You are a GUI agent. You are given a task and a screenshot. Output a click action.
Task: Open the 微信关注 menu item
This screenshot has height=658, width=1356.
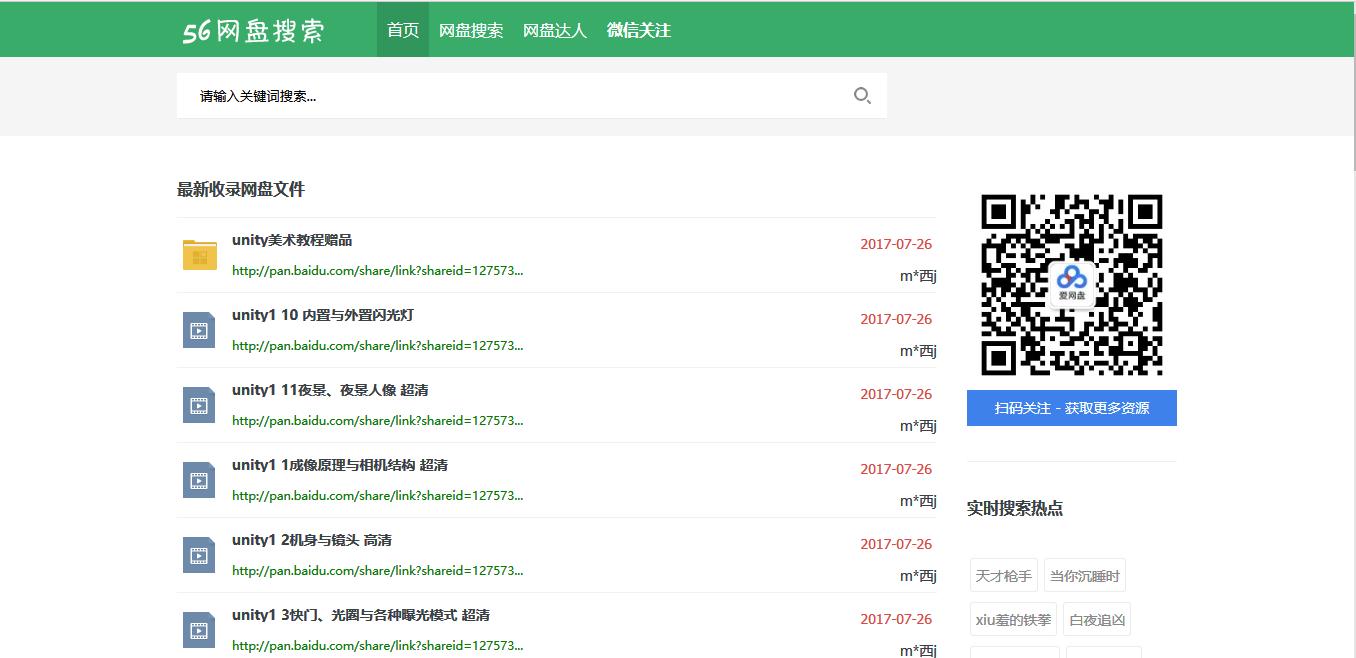pos(638,30)
